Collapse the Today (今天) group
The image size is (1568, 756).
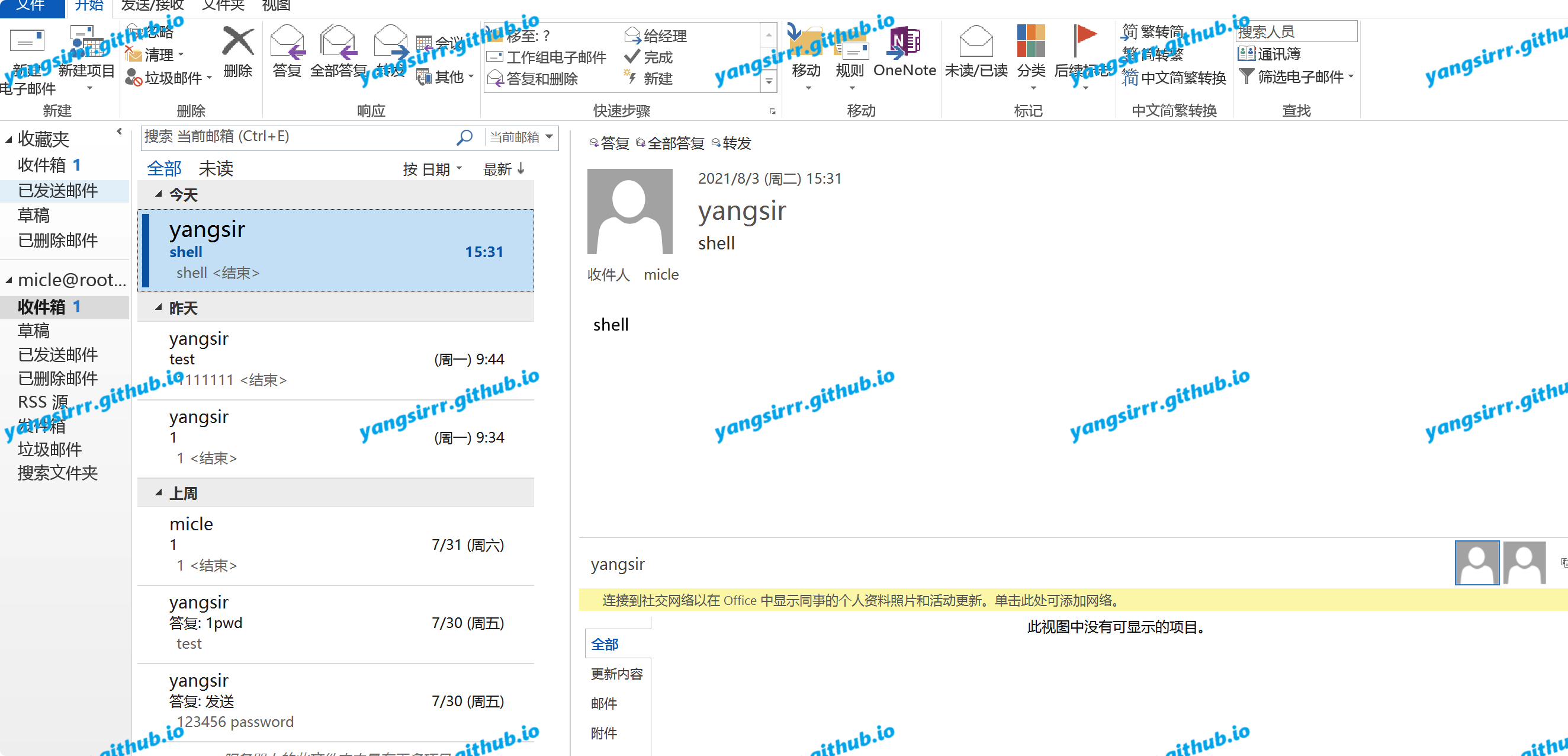[159, 194]
